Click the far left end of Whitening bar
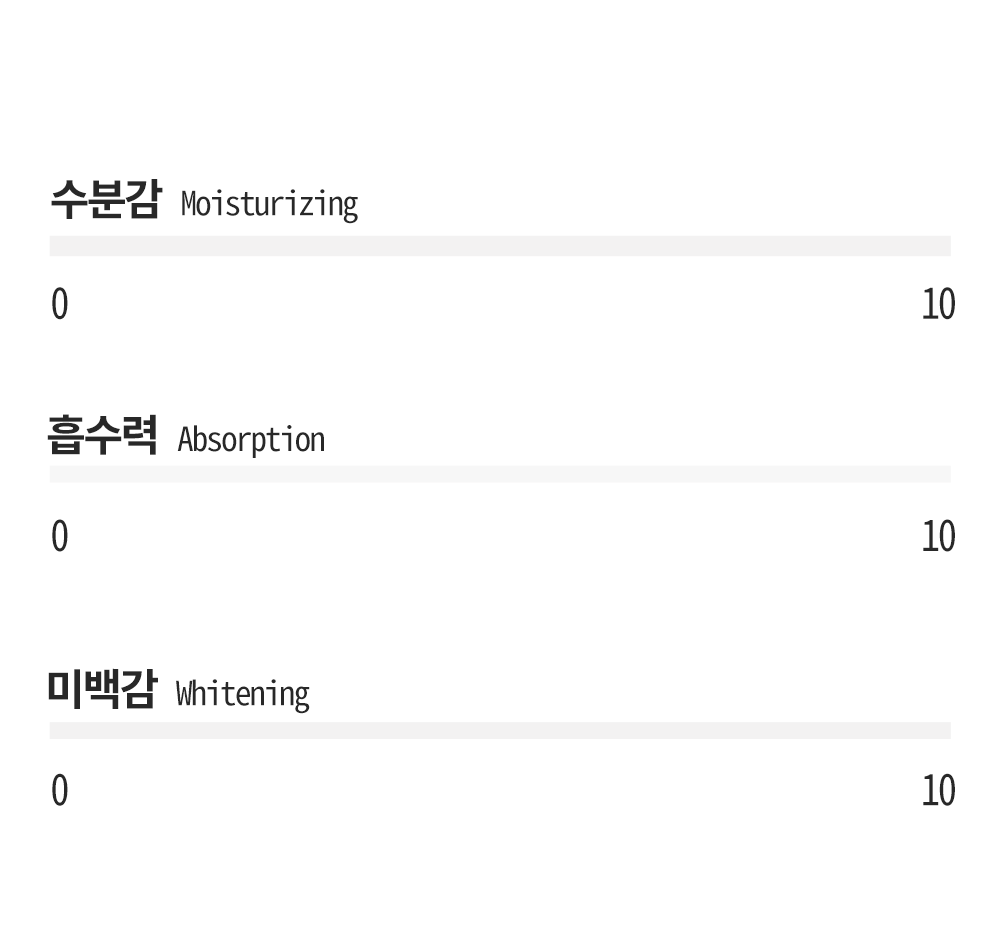The image size is (998, 929). pyautogui.click(x=52, y=730)
